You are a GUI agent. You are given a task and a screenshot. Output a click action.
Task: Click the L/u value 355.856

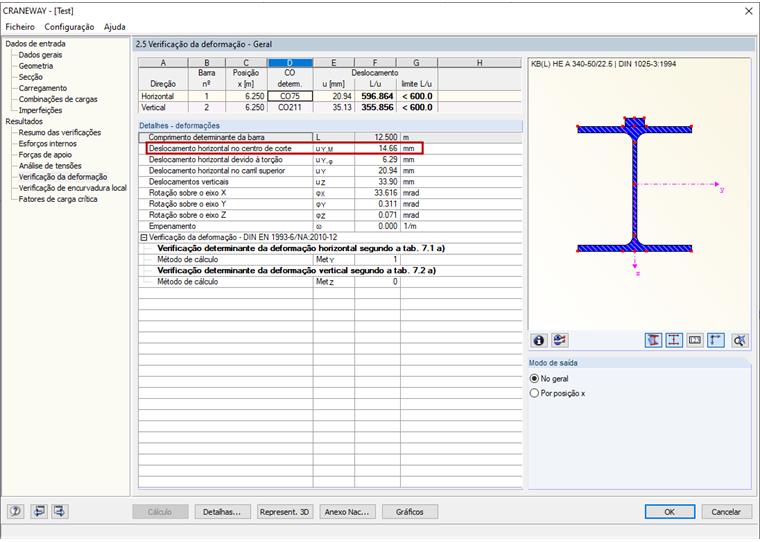pyautogui.click(x=377, y=107)
